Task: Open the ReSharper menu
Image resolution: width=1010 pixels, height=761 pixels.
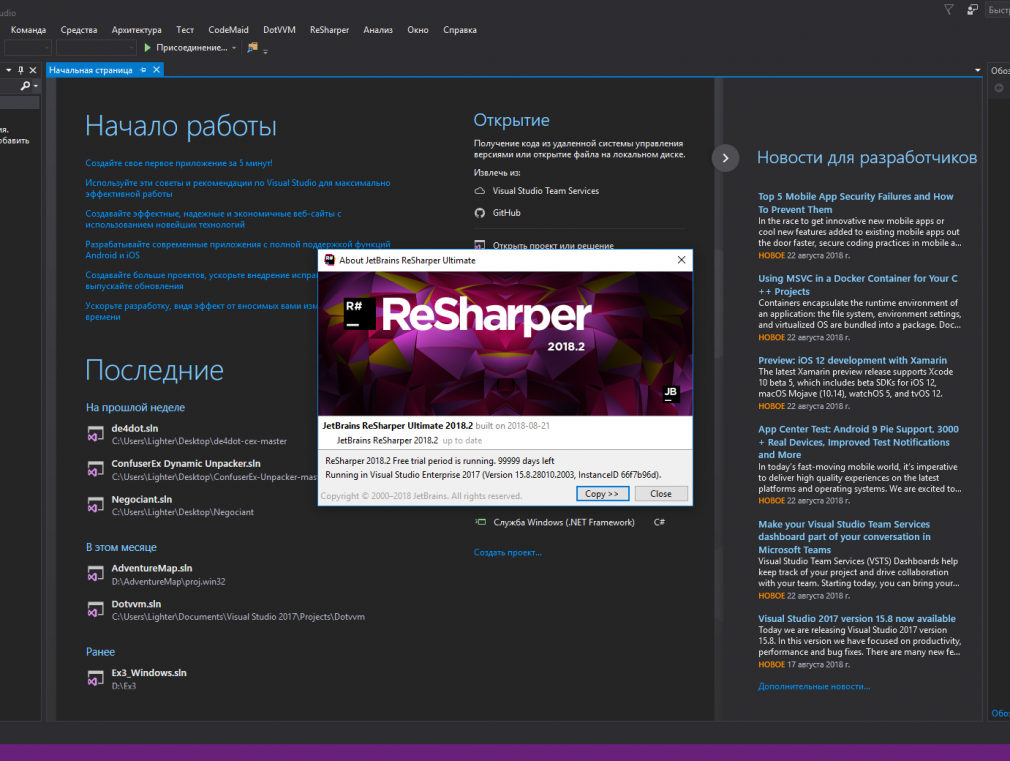Action: (x=329, y=30)
